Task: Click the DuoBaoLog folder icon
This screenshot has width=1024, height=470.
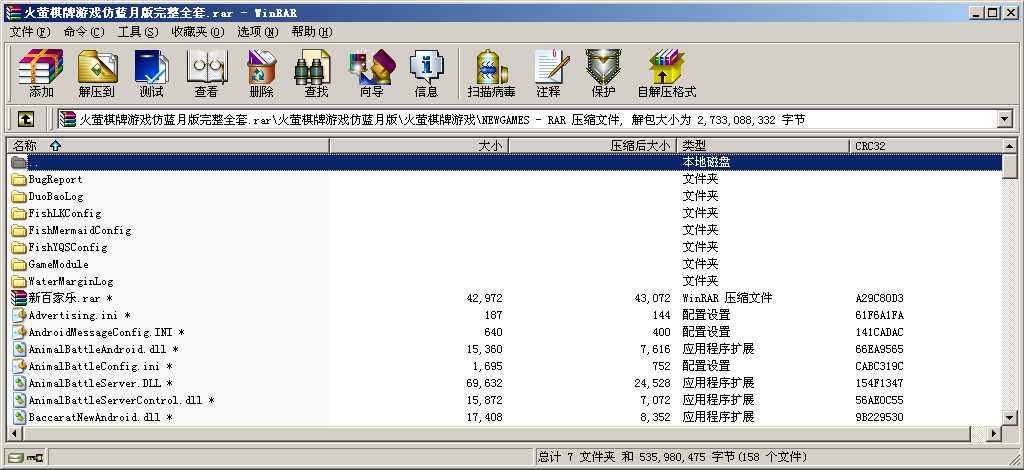Action: tap(18, 196)
